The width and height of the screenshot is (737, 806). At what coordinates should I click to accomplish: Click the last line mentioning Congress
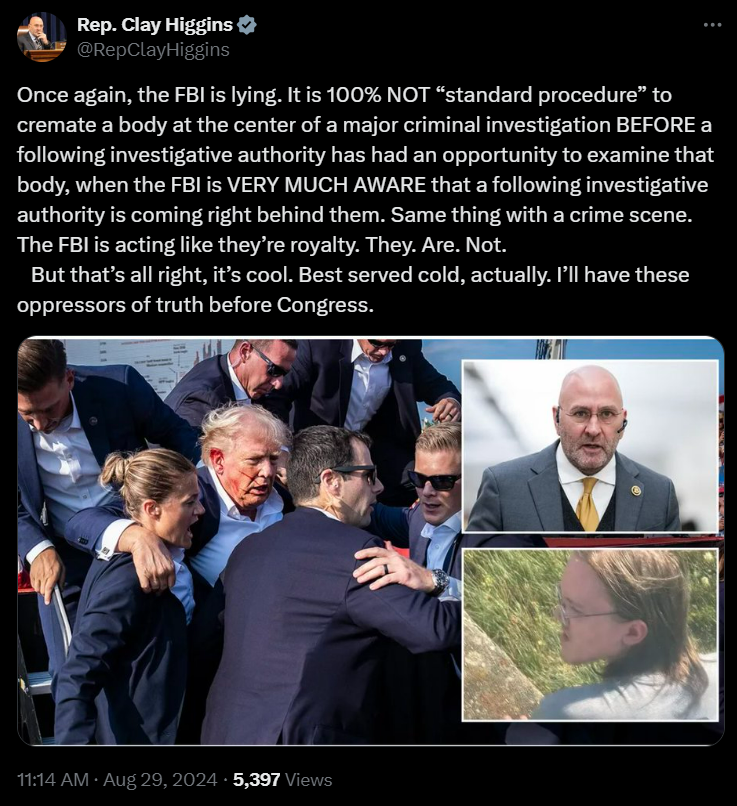pos(195,305)
